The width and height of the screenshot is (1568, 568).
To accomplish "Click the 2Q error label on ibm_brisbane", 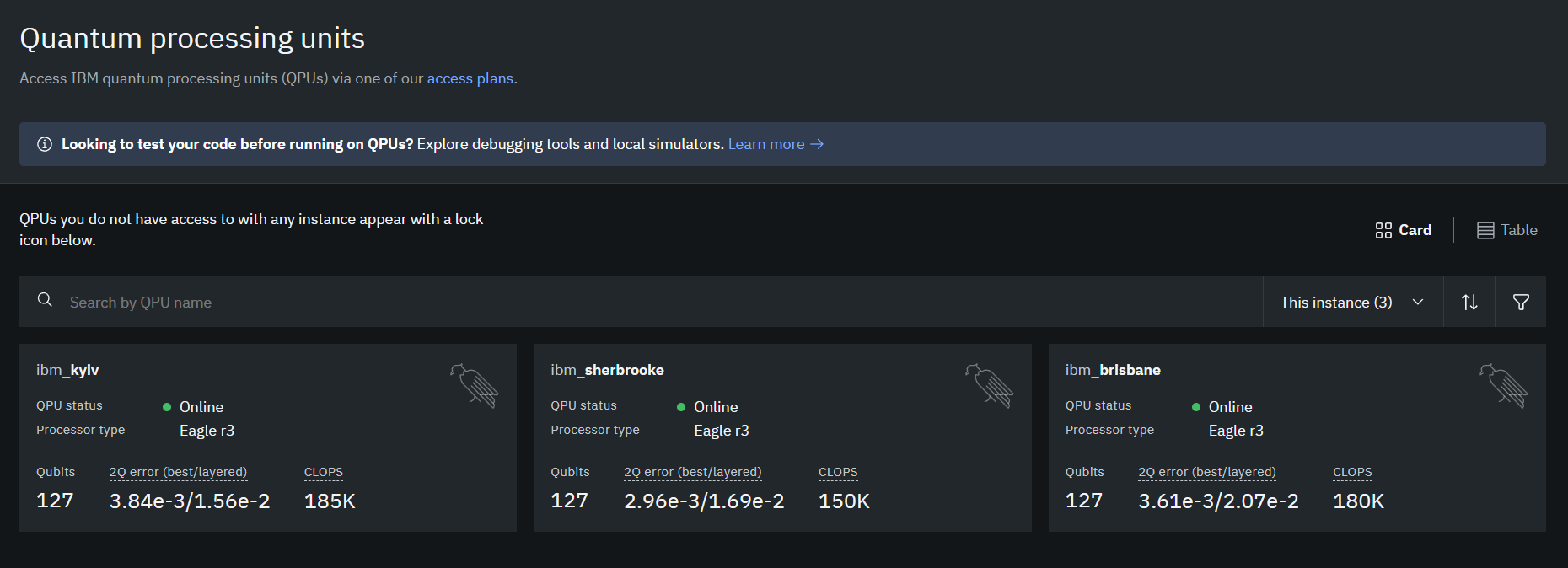I will point(1206,472).
